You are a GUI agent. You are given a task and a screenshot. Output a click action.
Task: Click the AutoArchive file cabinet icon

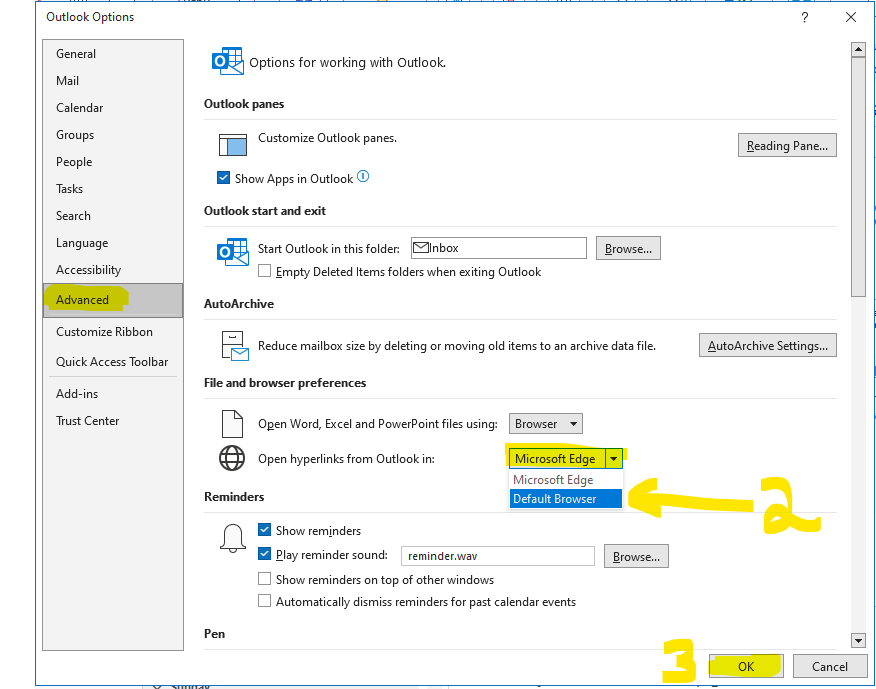click(x=232, y=346)
